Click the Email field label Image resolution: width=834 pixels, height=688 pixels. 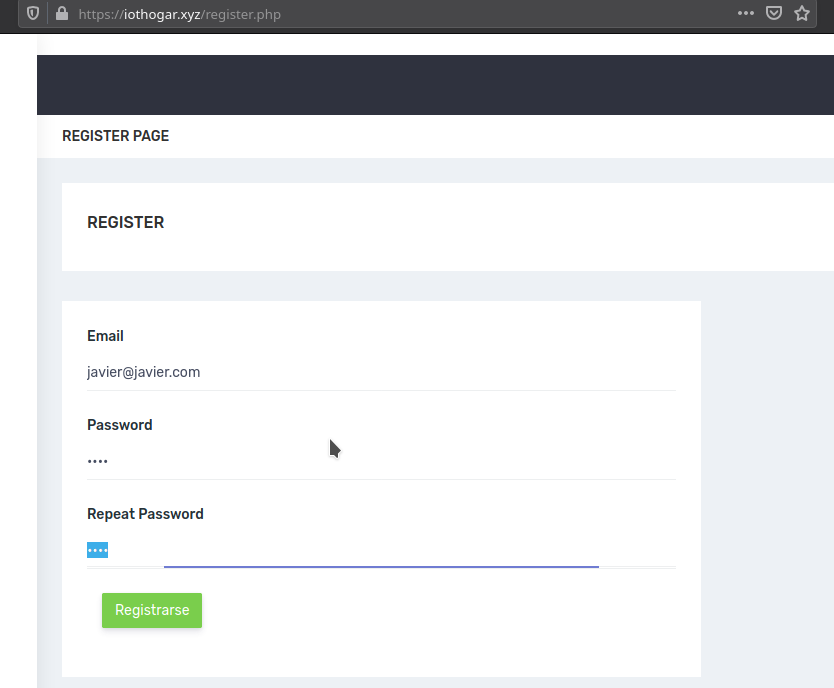pos(105,336)
